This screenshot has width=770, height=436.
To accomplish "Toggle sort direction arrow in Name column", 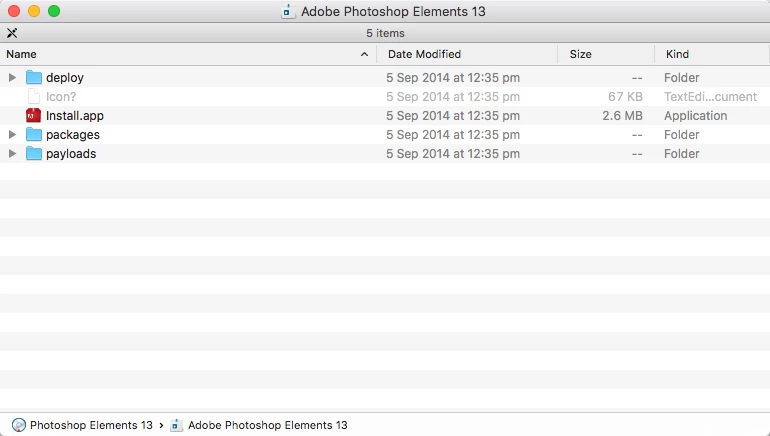I will (364, 54).
